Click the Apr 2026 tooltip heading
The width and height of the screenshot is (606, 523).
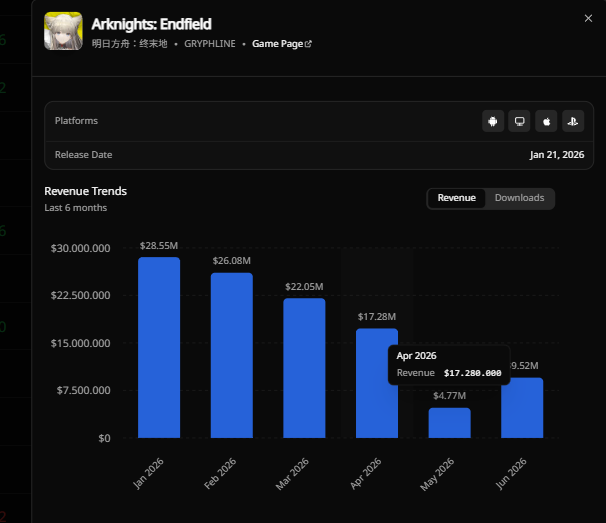(x=416, y=356)
